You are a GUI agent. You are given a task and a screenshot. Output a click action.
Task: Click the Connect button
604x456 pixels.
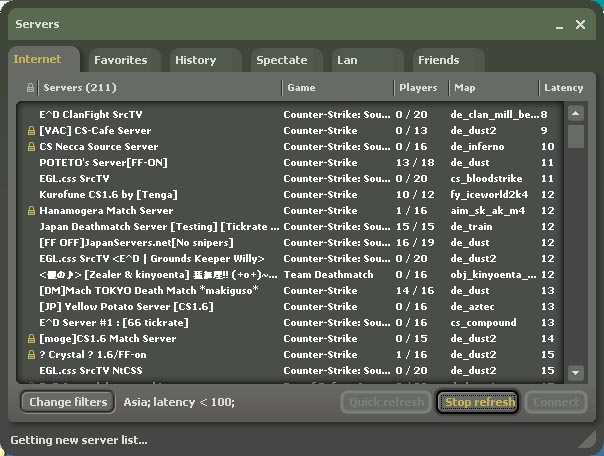click(x=556, y=402)
